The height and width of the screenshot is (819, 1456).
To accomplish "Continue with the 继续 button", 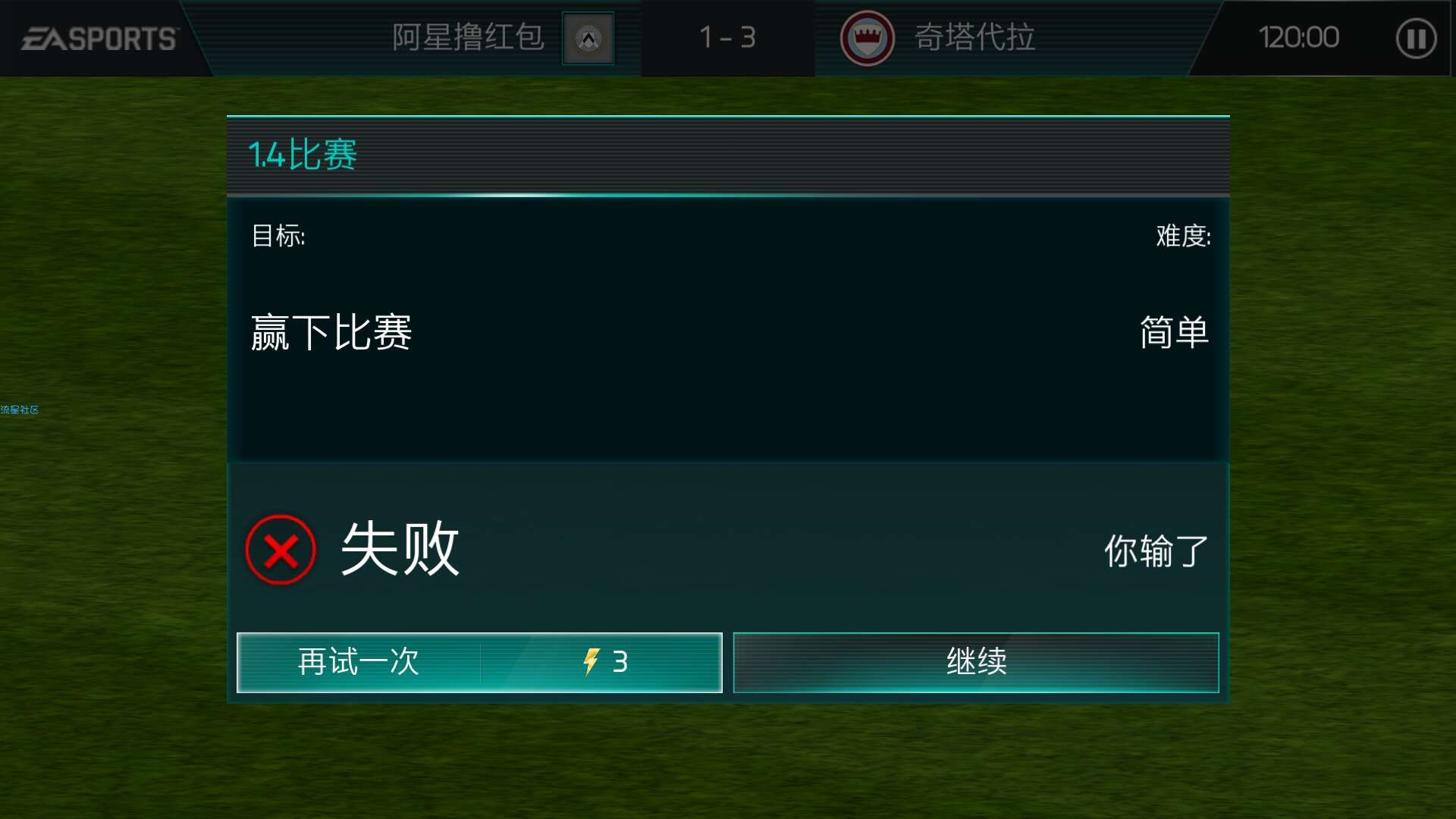I will coord(976,662).
